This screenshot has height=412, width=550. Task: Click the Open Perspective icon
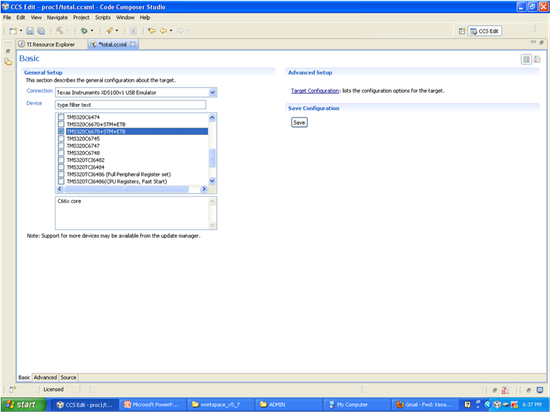[x=462, y=31]
